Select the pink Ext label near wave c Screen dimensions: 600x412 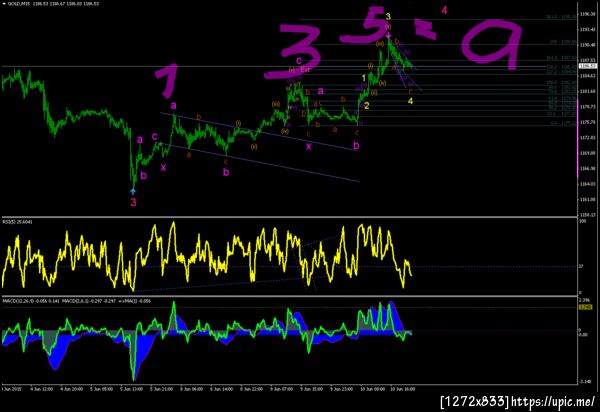[x=305, y=70]
